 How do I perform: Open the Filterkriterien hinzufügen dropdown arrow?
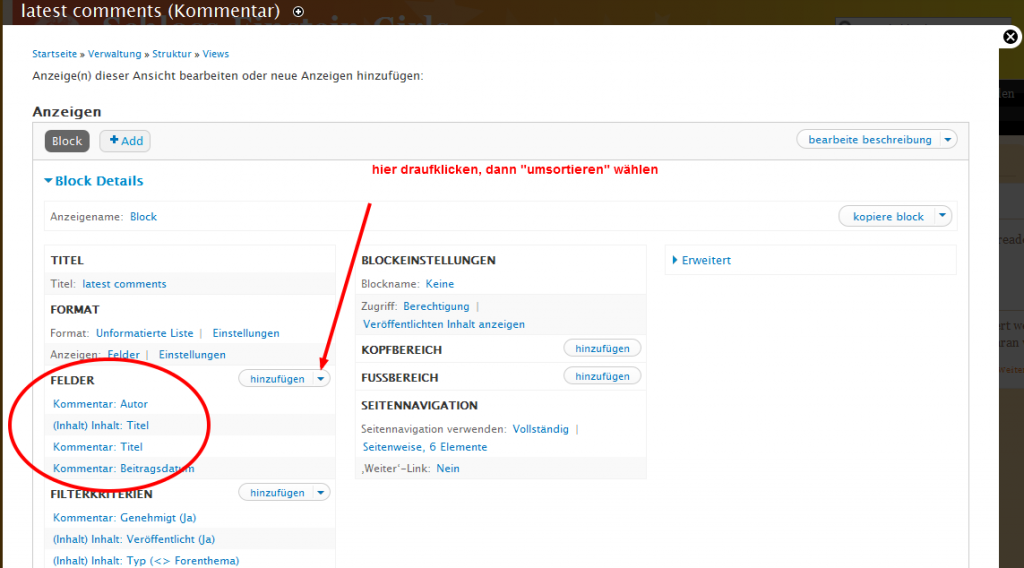[x=320, y=492]
